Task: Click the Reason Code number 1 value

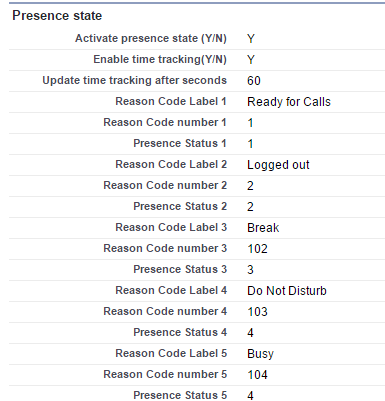Action: click(x=250, y=123)
